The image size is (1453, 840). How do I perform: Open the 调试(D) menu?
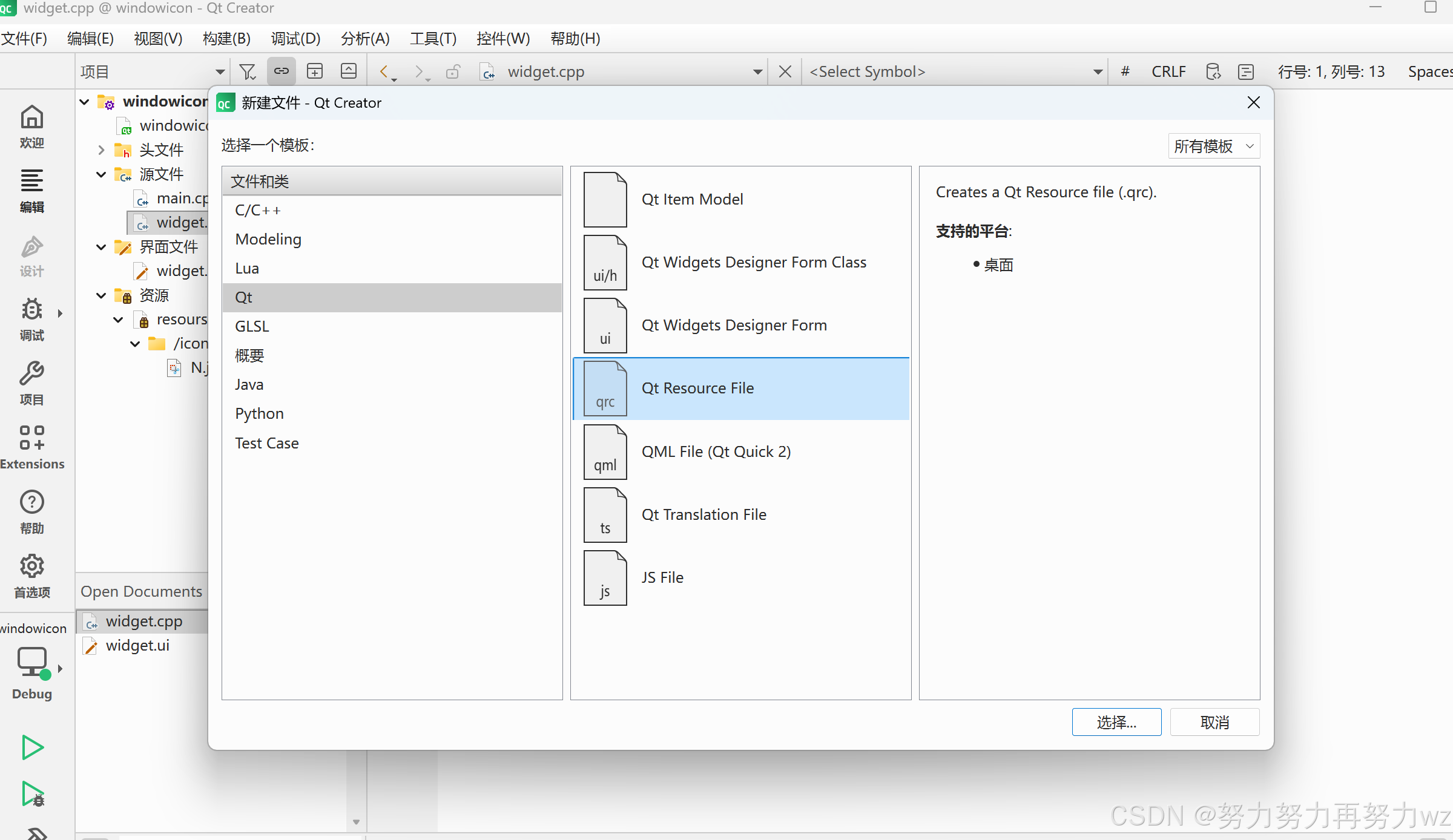[x=296, y=39]
